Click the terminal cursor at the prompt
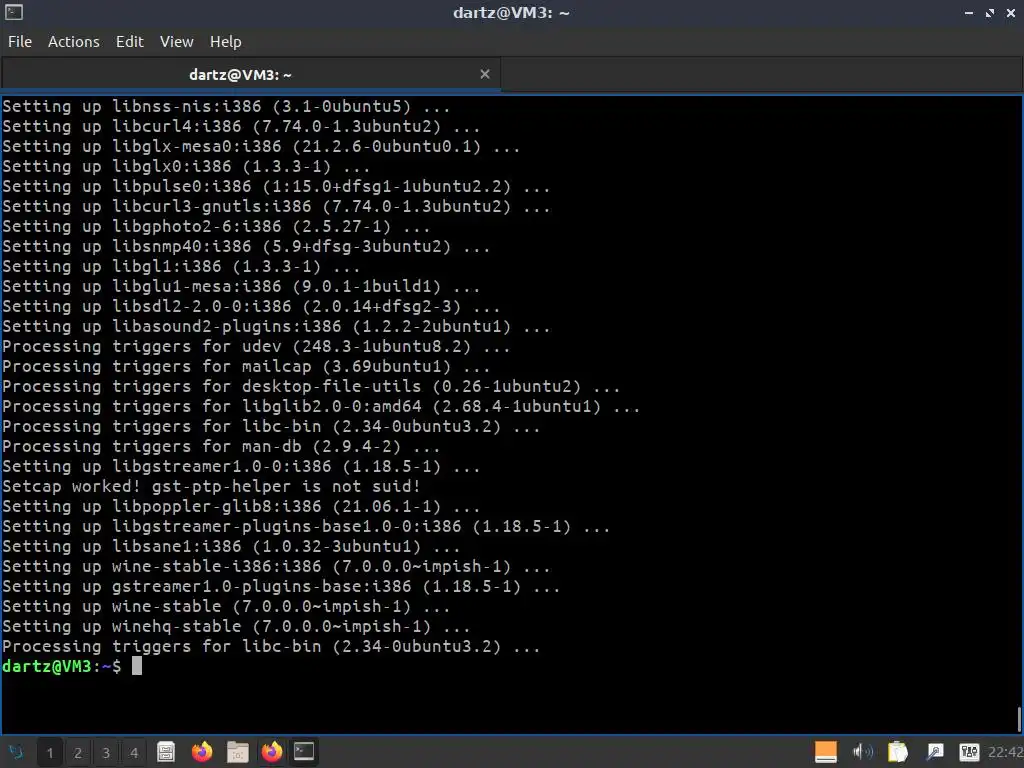The width and height of the screenshot is (1024, 768). 136,666
